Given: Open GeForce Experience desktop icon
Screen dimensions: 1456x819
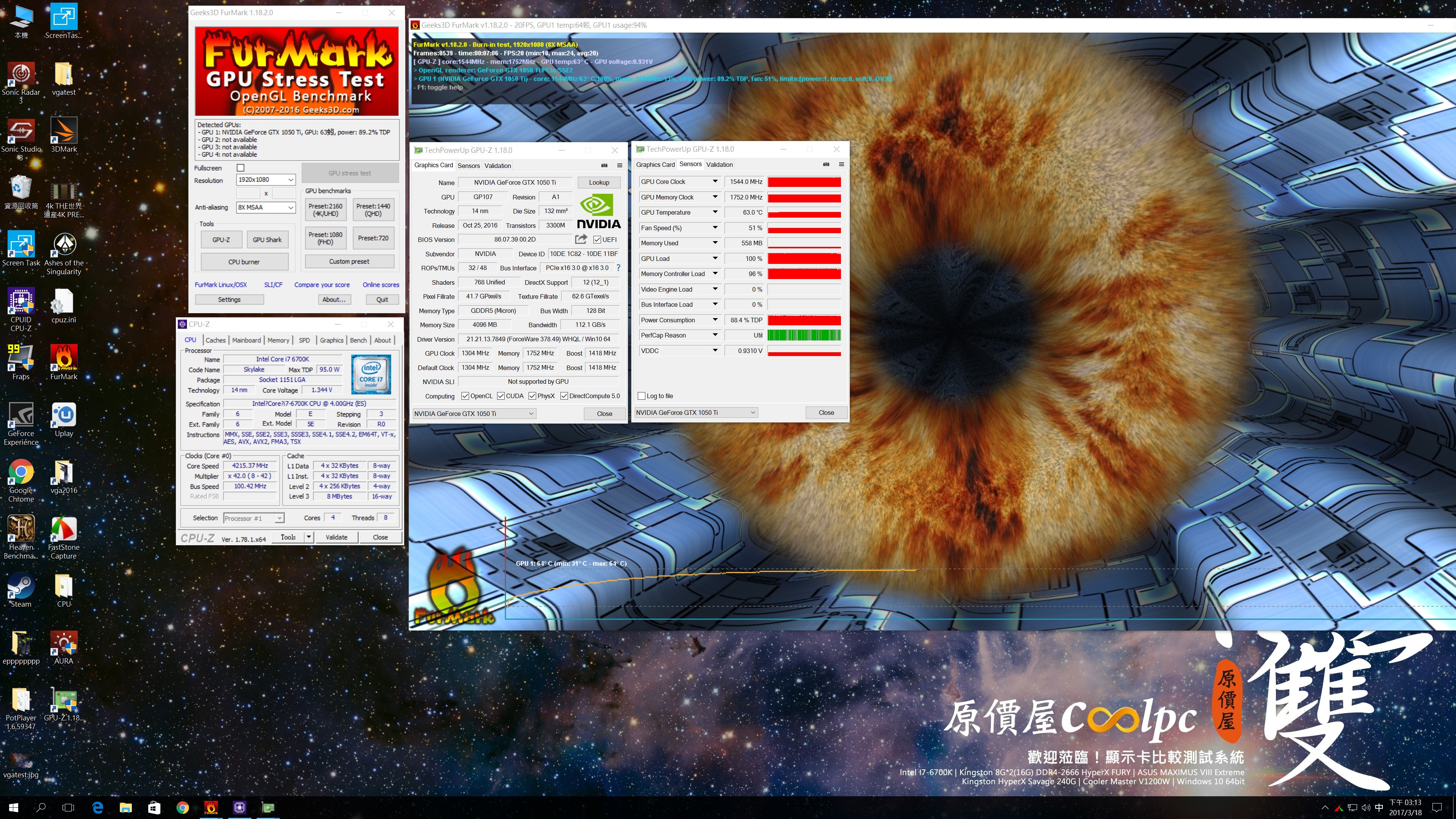Looking at the screenshot, I should pyautogui.click(x=21, y=424).
